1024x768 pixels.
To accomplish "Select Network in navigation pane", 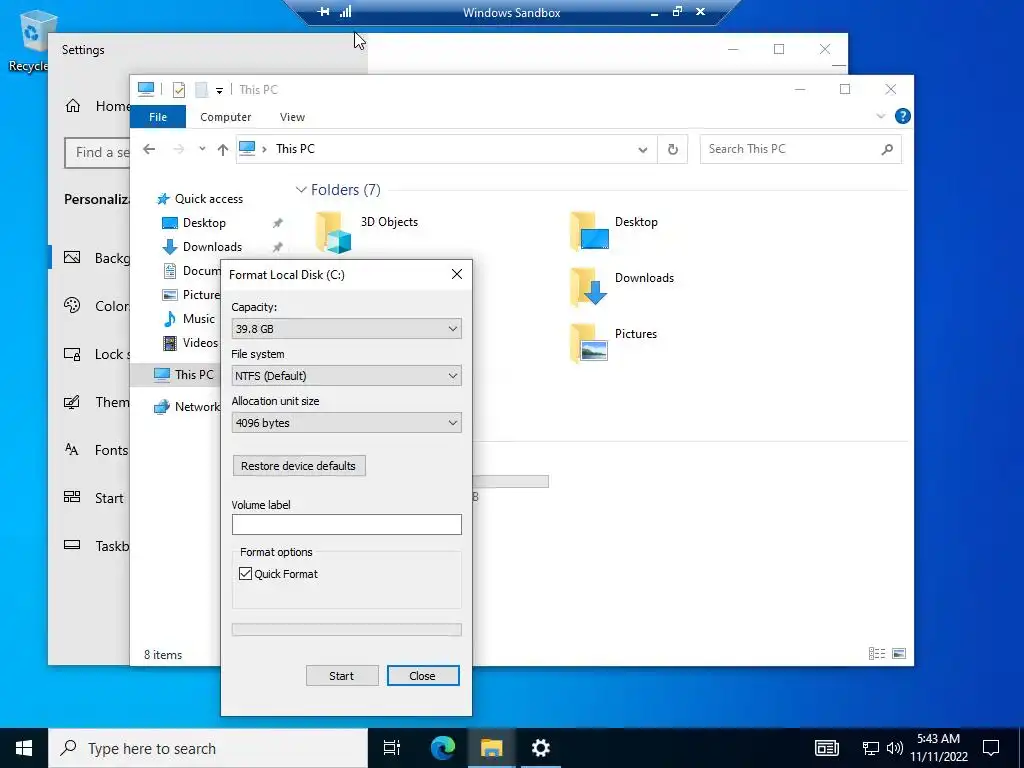I will click(x=187, y=406).
